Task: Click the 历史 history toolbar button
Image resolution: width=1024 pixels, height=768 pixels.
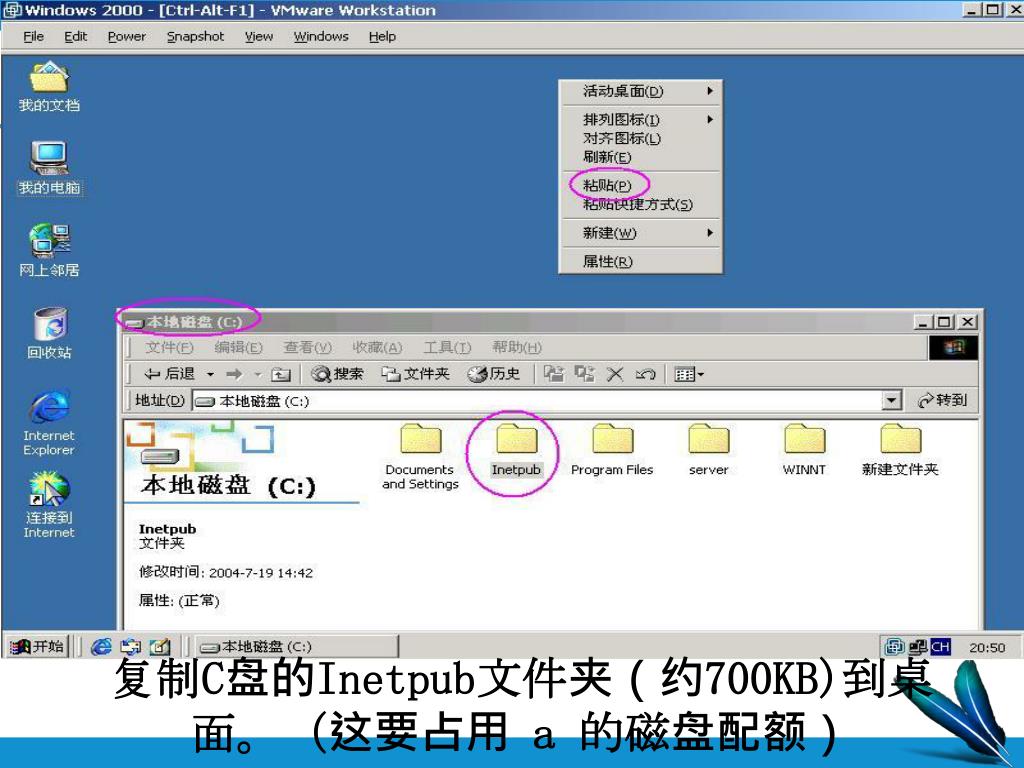Action: click(x=494, y=374)
